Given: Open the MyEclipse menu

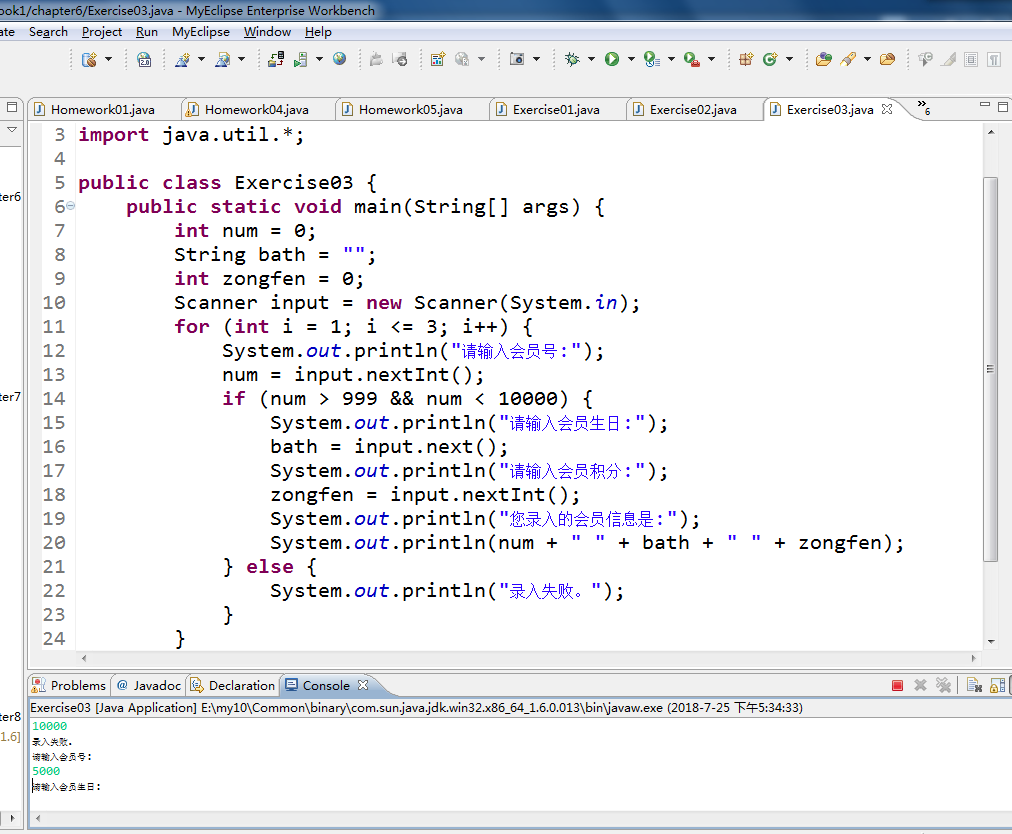Looking at the screenshot, I should 200,32.
